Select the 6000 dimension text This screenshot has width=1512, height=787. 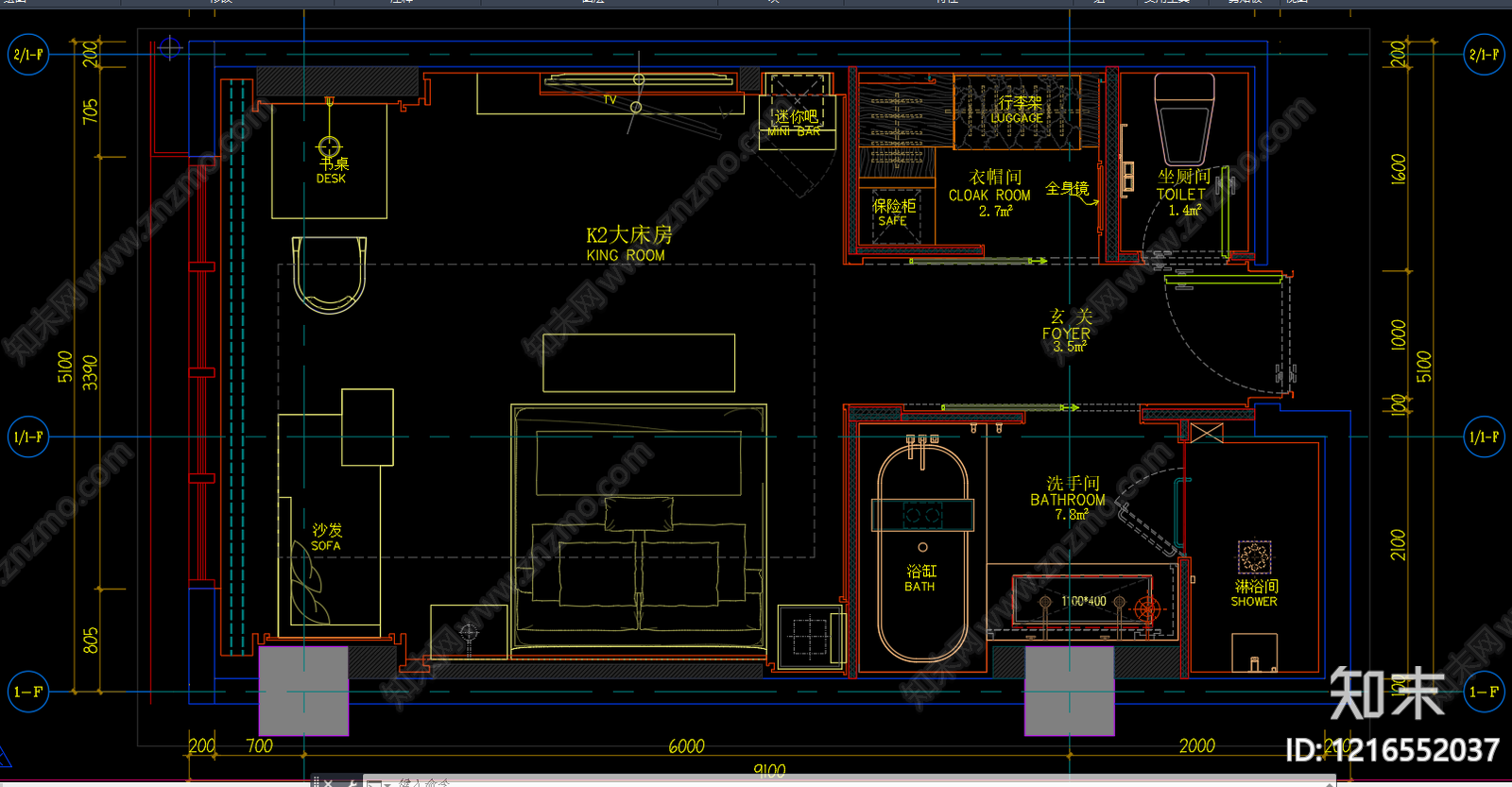686,746
